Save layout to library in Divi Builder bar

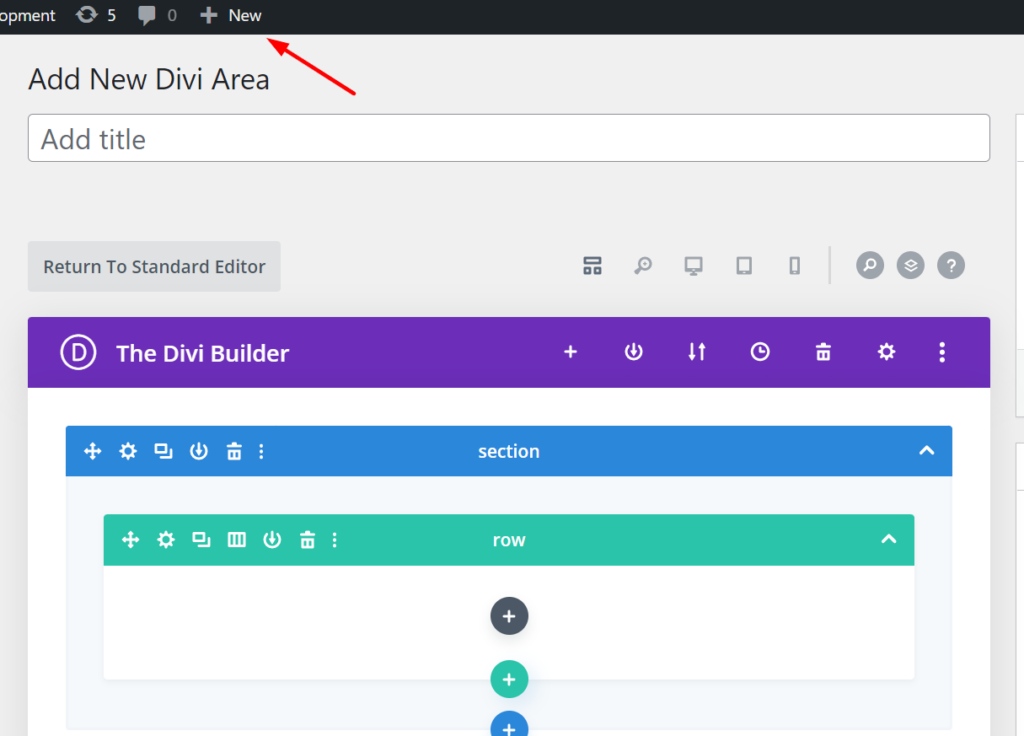[633, 352]
